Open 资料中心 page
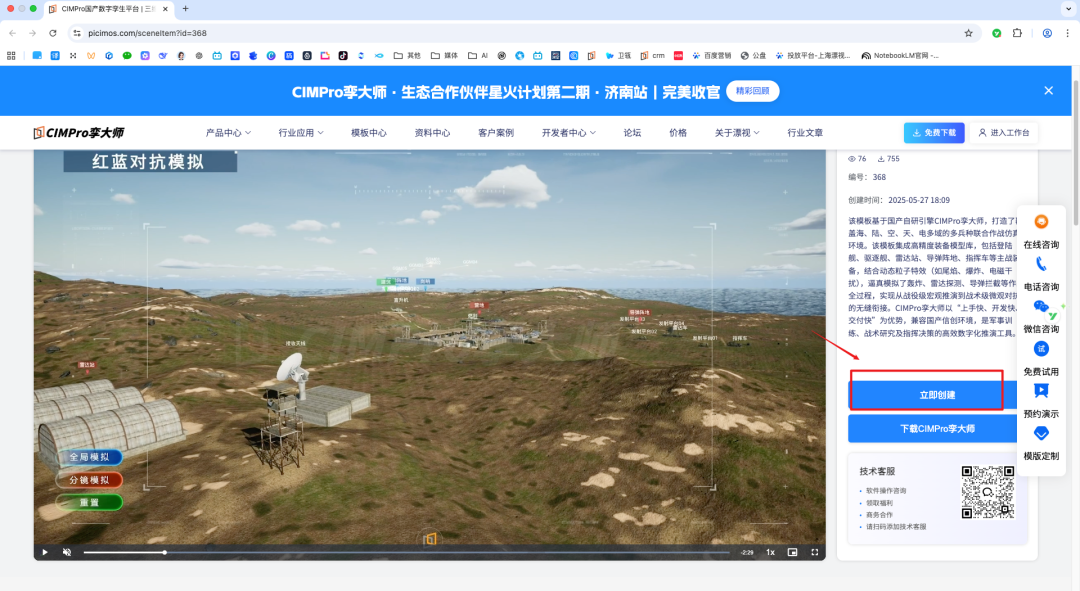The width and height of the screenshot is (1080, 591). pyautogui.click(x=432, y=132)
